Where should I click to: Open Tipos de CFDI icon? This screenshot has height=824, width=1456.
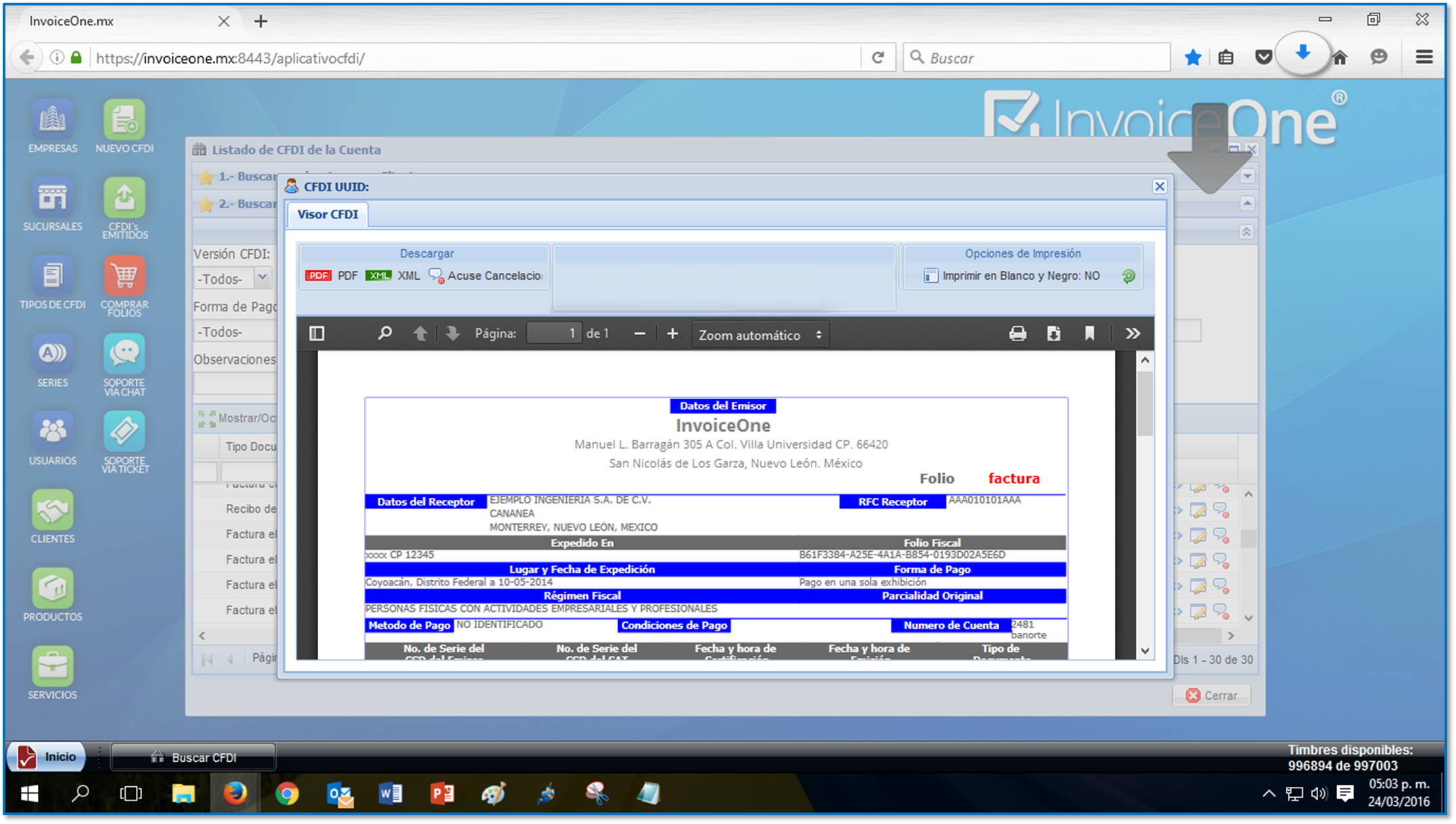pyautogui.click(x=53, y=283)
